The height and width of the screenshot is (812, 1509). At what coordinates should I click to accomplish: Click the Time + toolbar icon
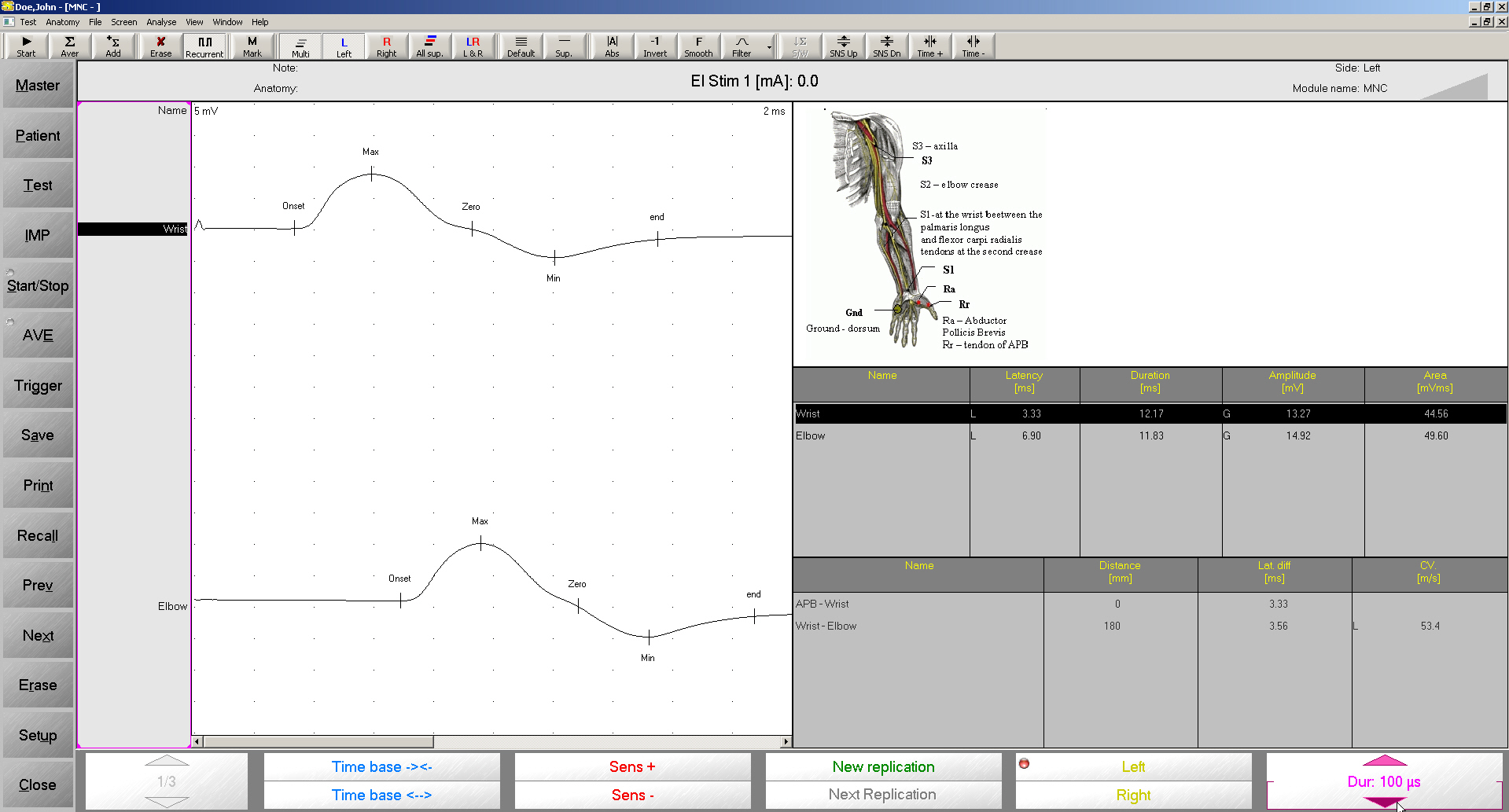[929, 46]
